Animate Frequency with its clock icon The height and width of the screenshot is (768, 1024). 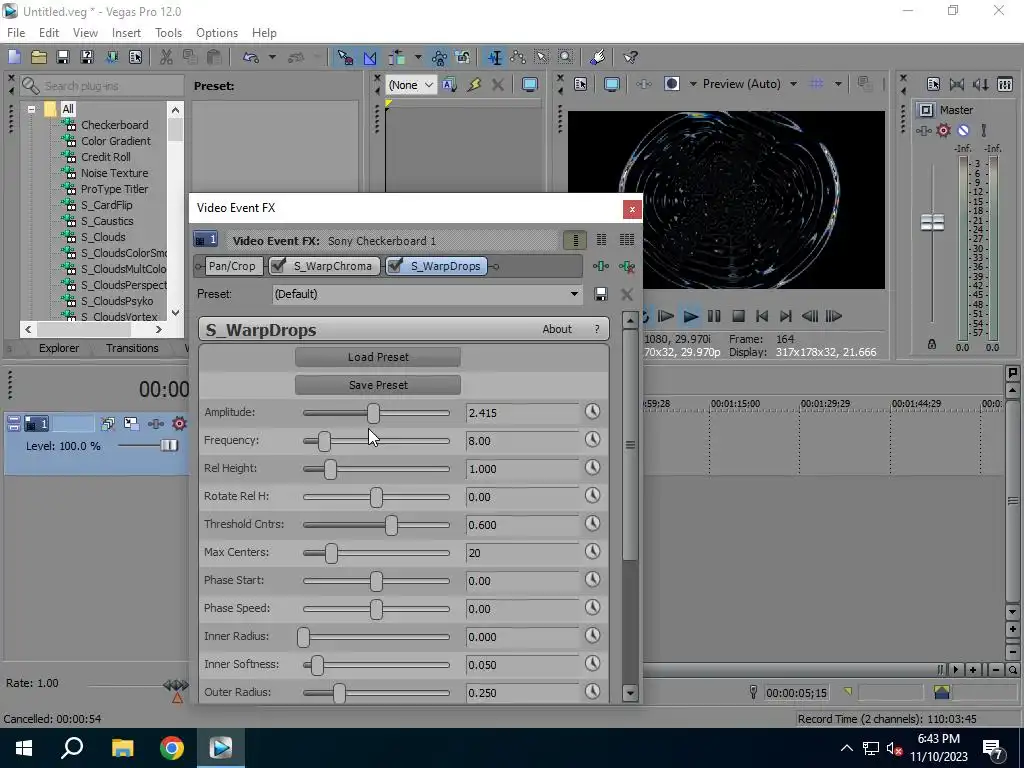[x=592, y=440]
